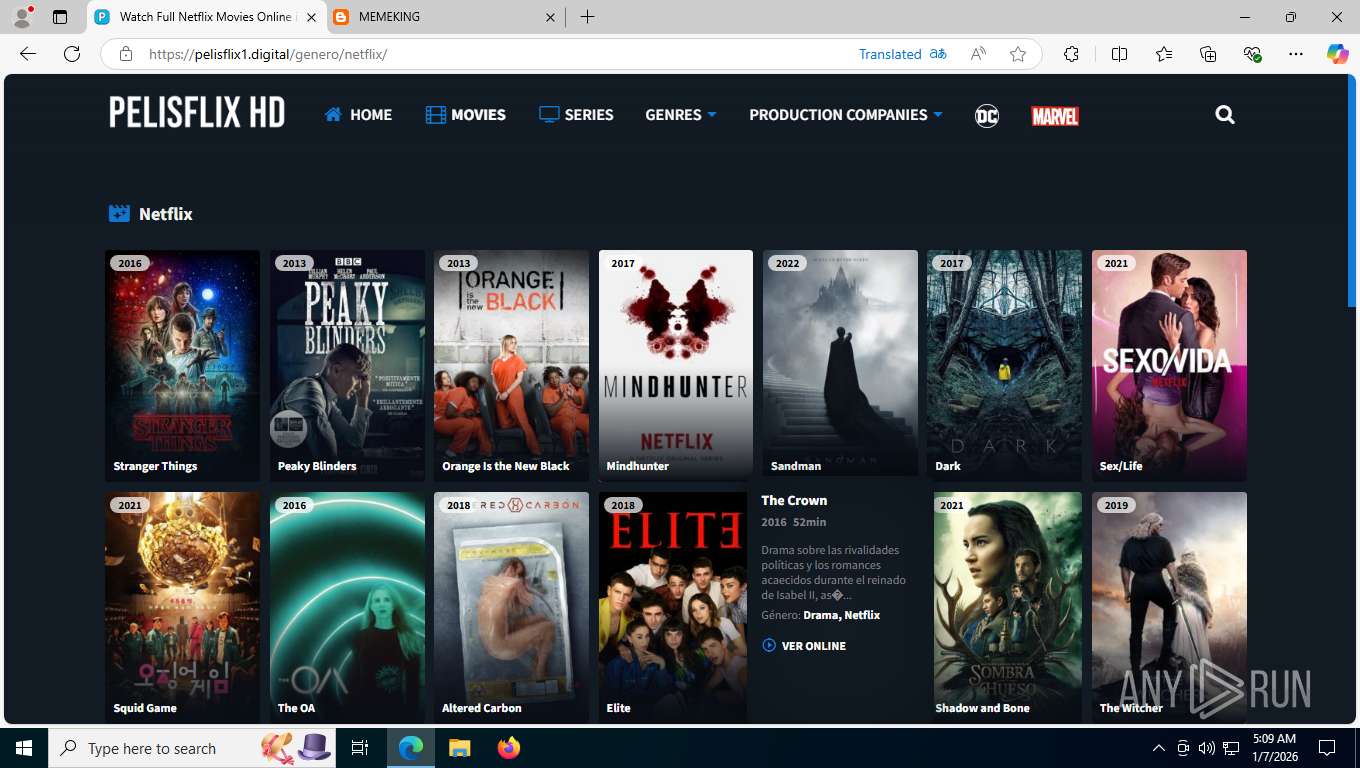The width and height of the screenshot is (1360, 768).
Task: Open browser collections
Action: click(x=1208, y=54)
